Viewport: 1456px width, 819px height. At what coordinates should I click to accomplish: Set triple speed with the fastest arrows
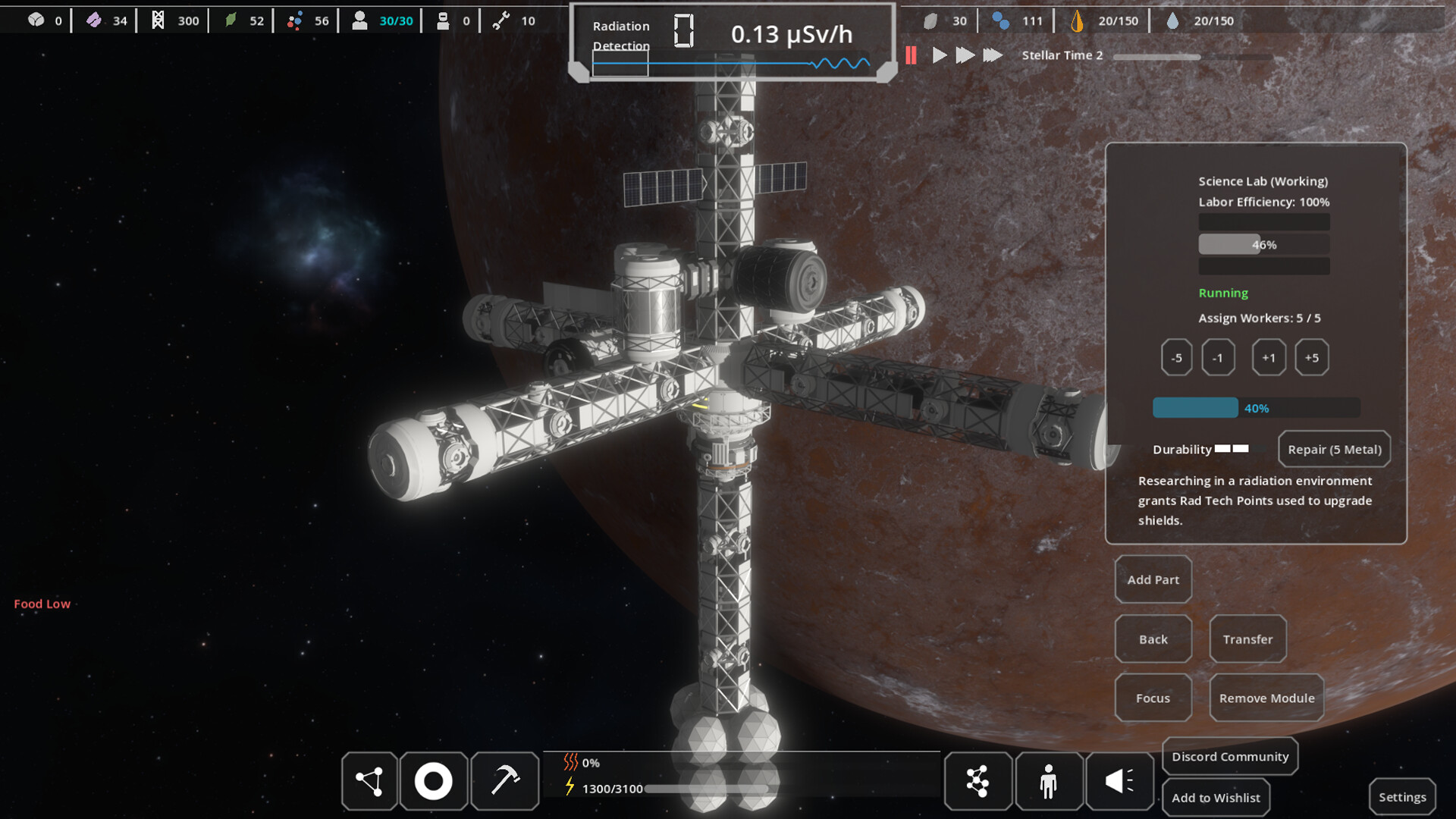(x=993, y=55)
